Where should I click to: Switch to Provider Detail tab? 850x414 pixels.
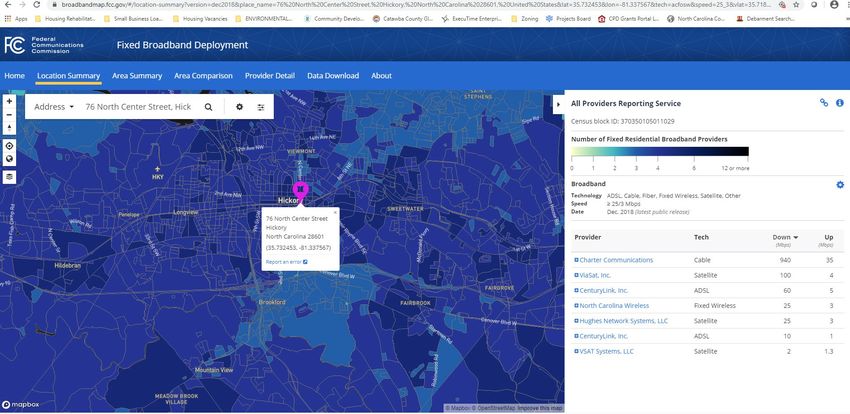tap(270, 76)
